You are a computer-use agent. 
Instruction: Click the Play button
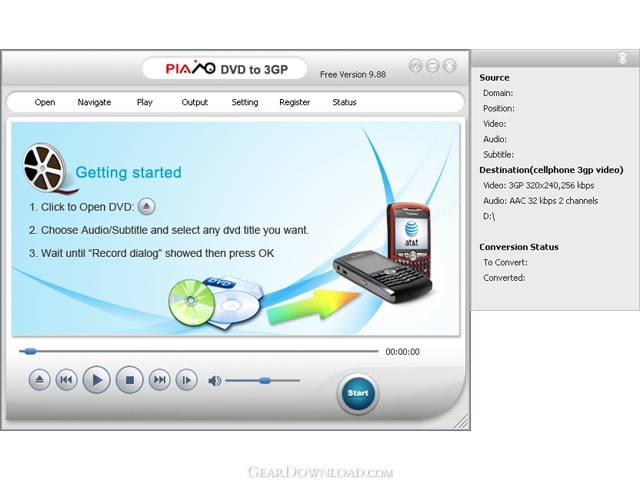pos(96,380)
